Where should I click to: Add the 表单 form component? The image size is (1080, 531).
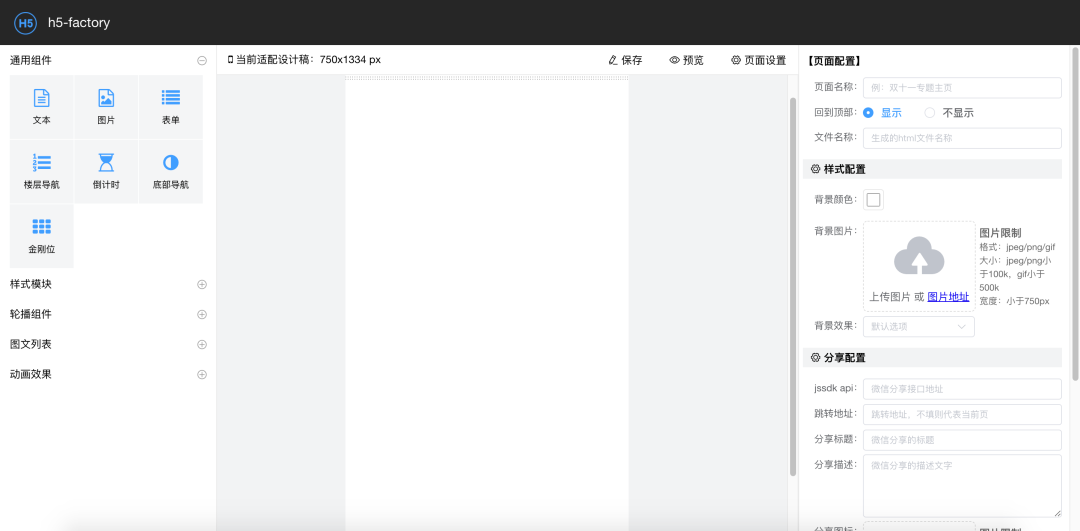coord(171,107)
